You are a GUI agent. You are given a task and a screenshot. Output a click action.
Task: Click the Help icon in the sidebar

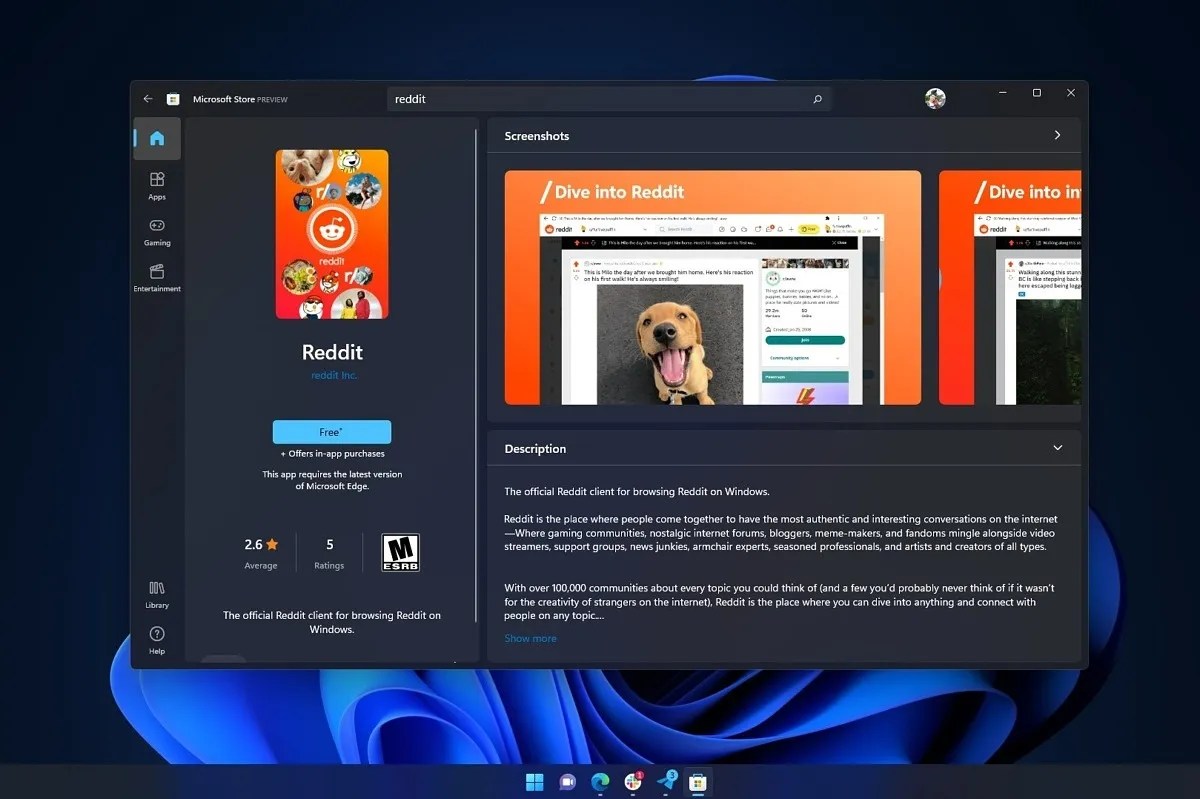[157, 640]
